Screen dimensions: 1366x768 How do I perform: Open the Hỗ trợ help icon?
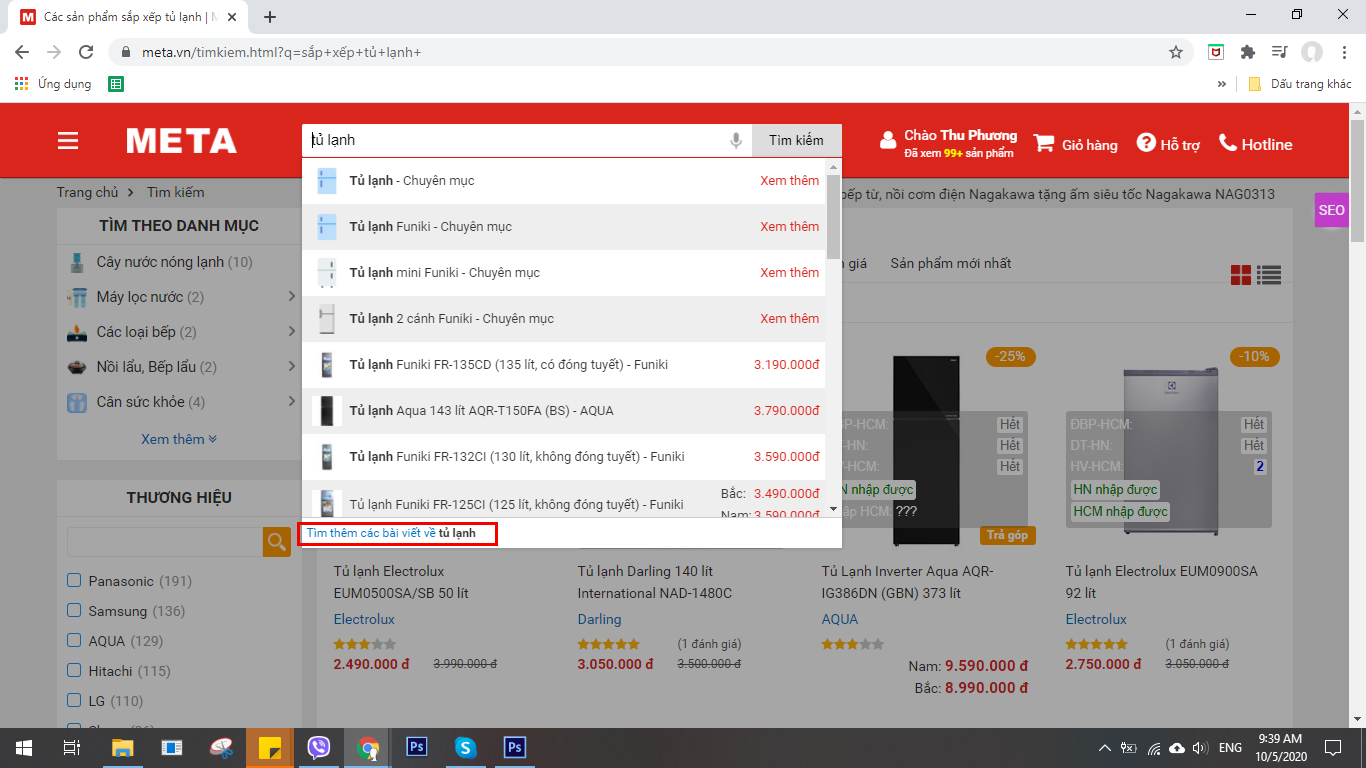[x=1146, y=144]
